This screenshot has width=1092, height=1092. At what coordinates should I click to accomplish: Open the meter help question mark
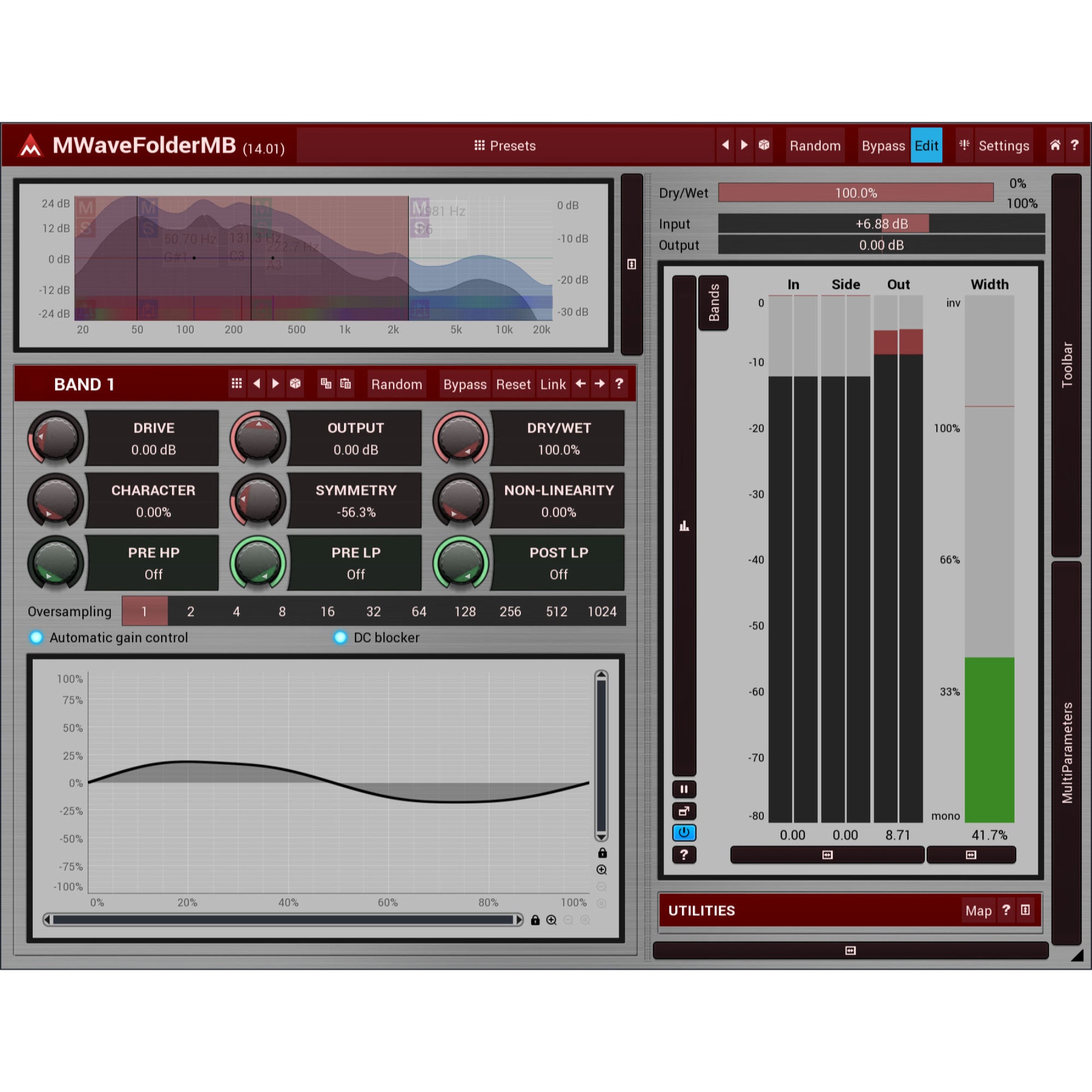(684, 854)
